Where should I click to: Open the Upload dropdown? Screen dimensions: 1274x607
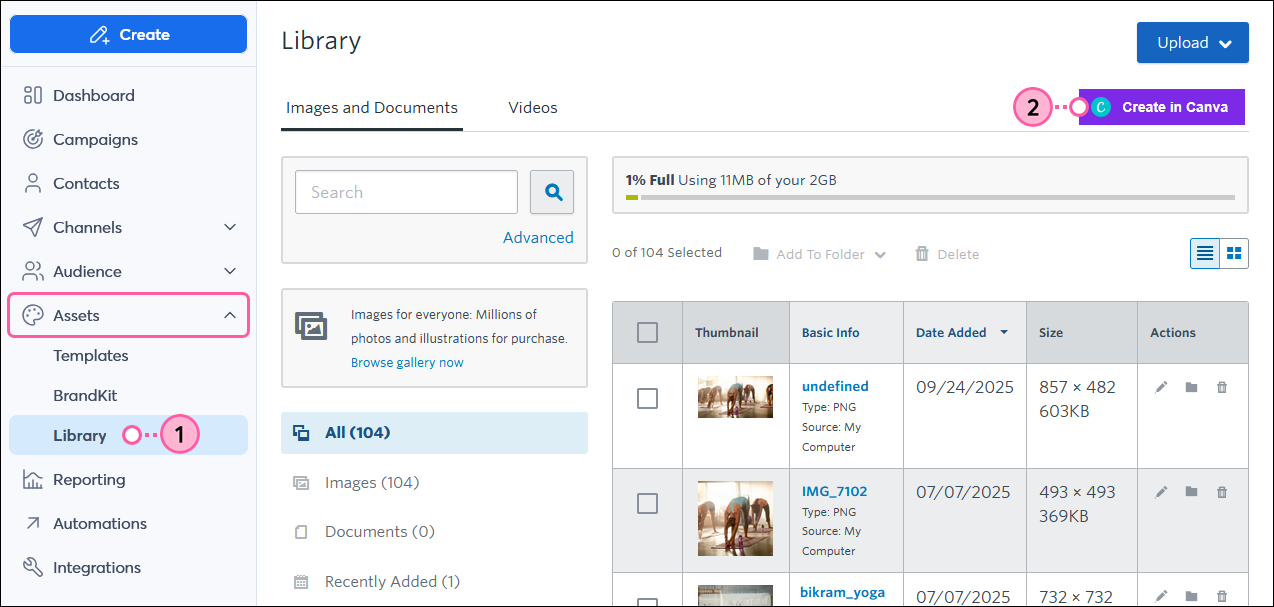[1192, 43]
